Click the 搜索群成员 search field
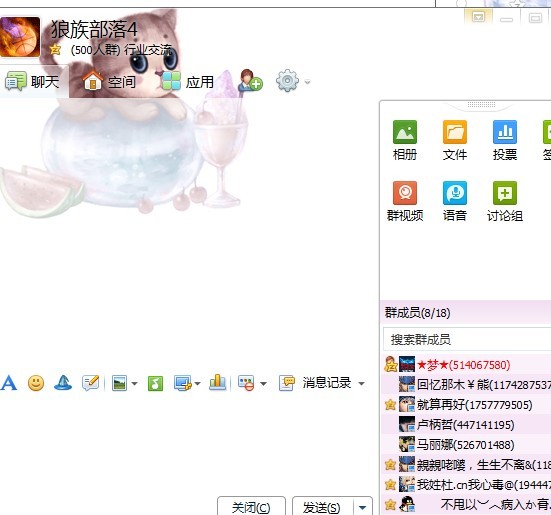The image size is (551, 515). click(467, 339)
